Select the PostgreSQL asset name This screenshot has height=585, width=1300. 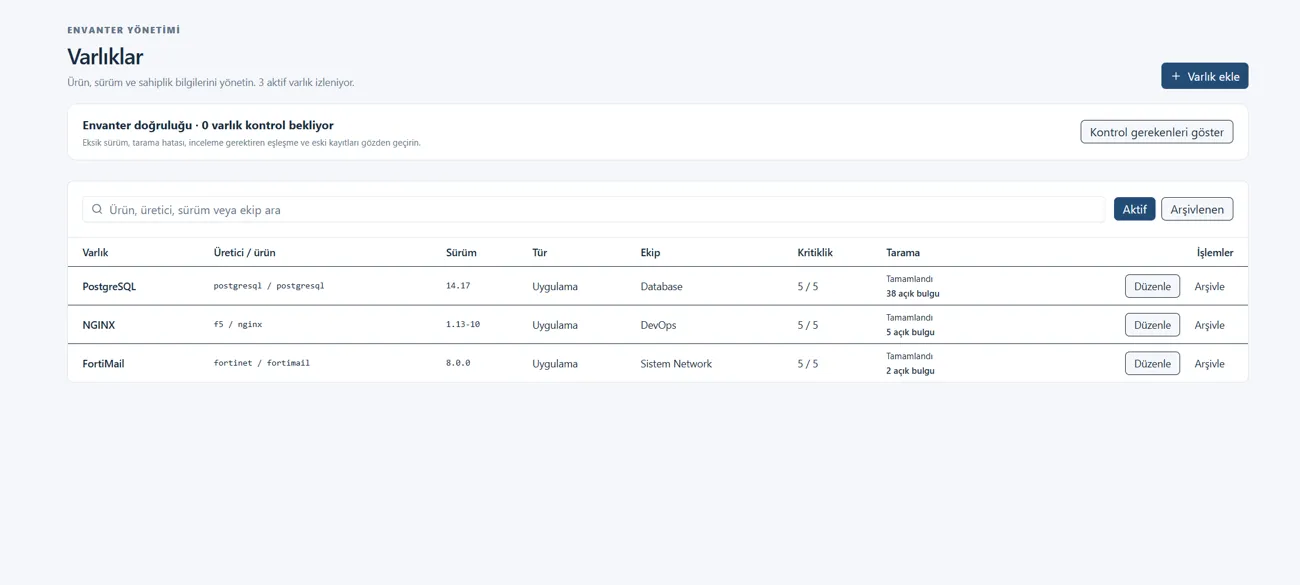coord(109,286)
